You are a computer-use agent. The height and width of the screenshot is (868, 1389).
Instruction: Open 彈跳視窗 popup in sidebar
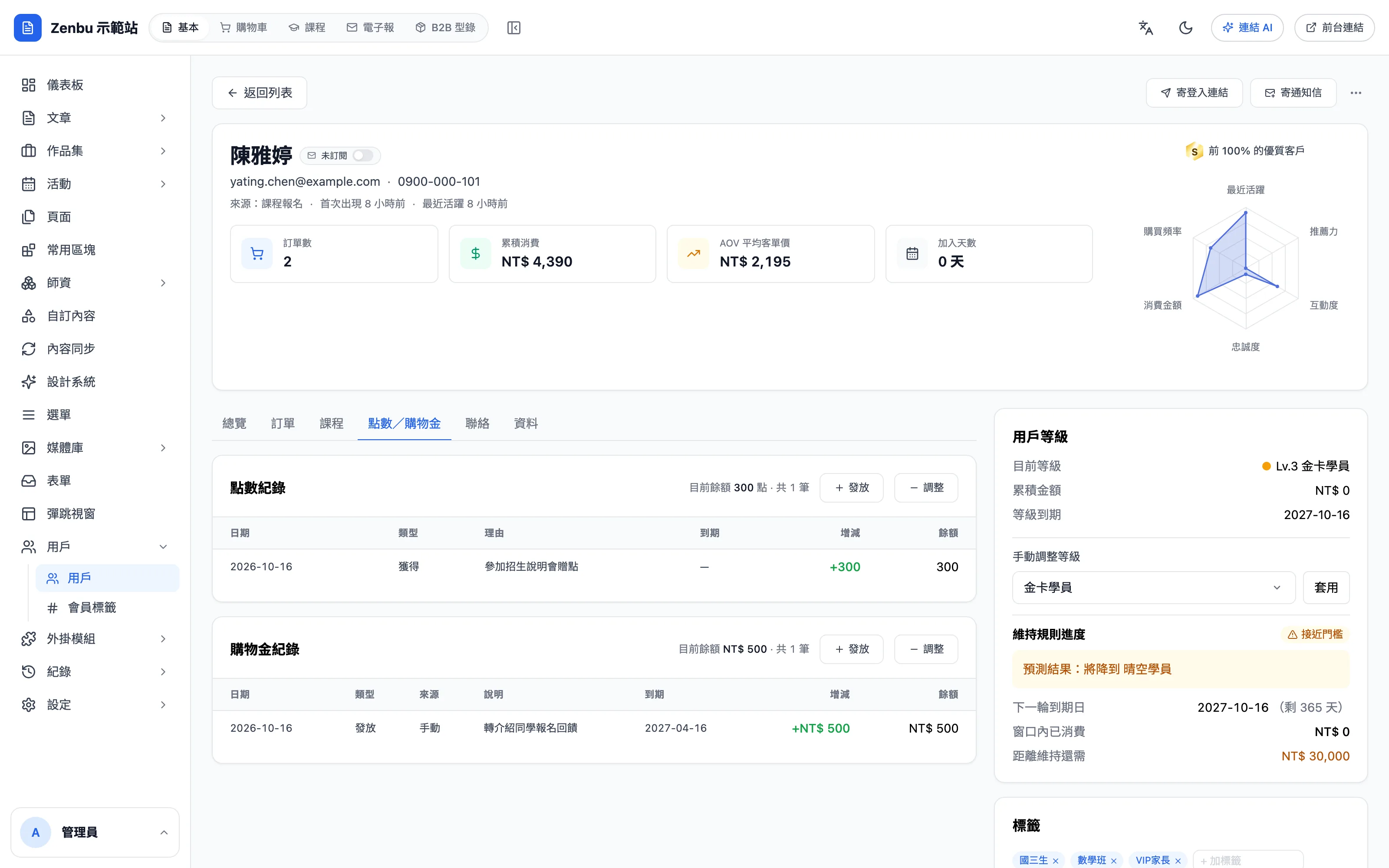(95, 514)
